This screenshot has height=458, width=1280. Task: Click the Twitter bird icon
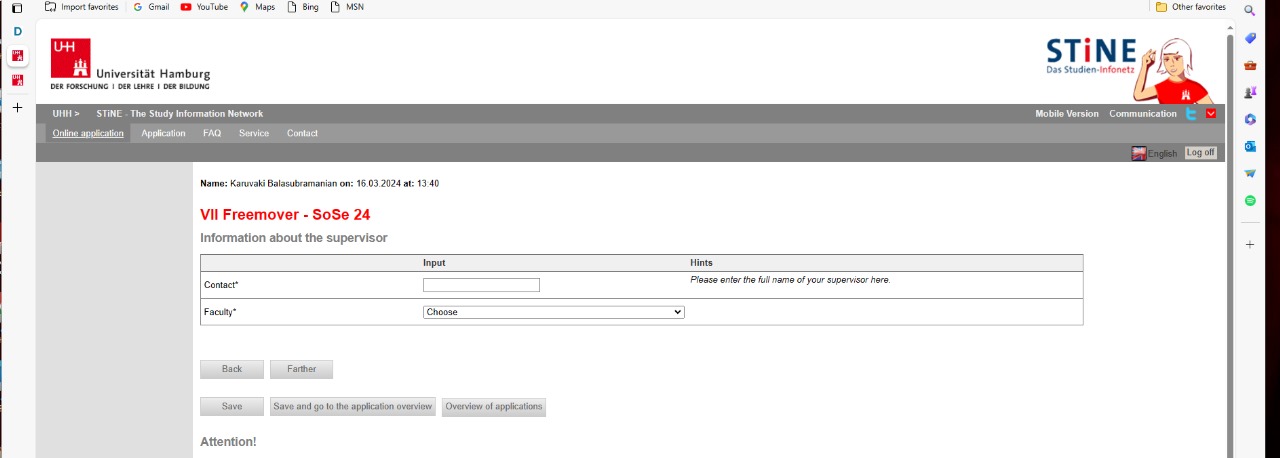(1191, 114)
